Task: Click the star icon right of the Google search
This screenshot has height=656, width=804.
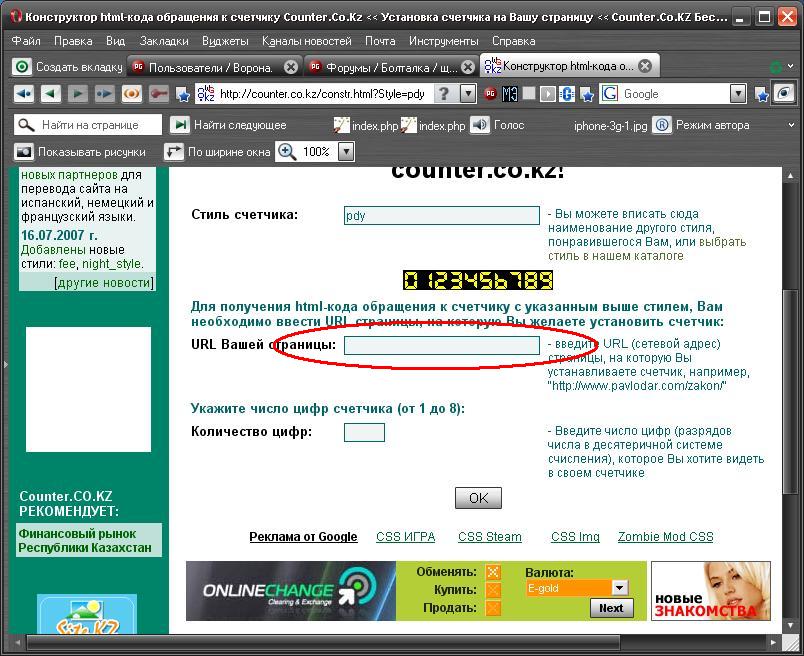Action: tap(762, 94)
